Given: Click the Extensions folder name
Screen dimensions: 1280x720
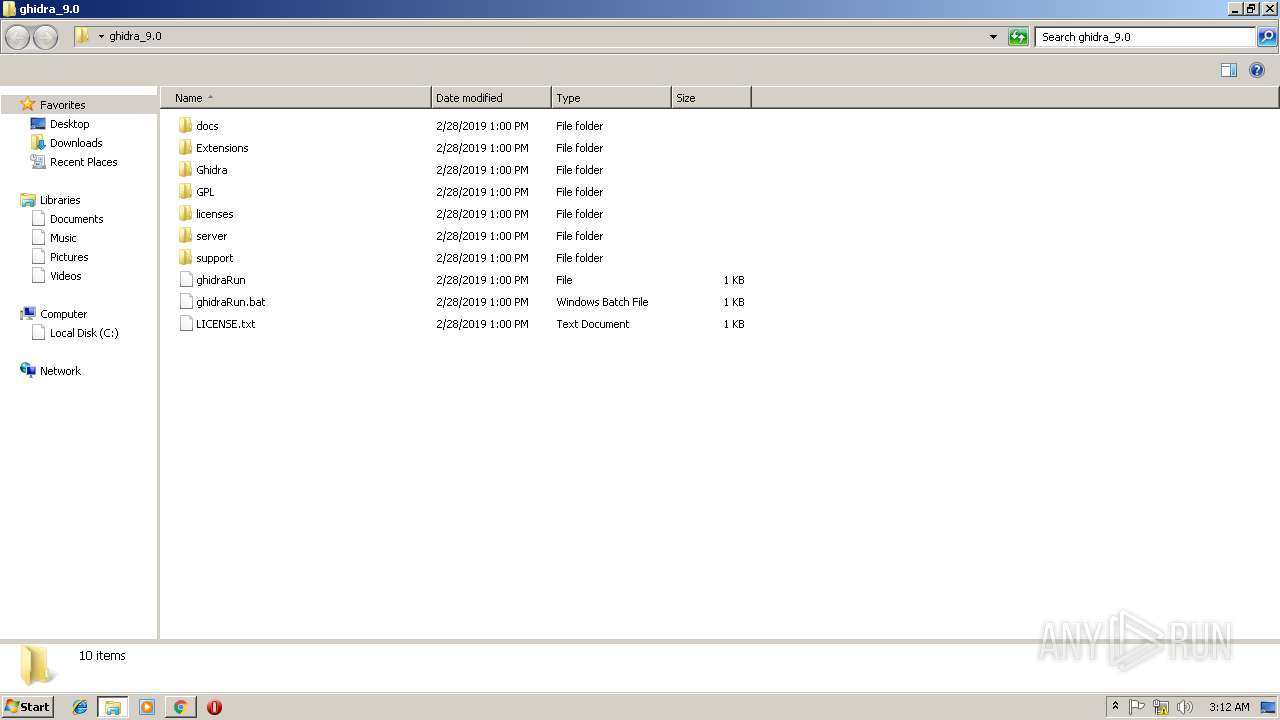Looking at the screenshot, I should (222, 148).
